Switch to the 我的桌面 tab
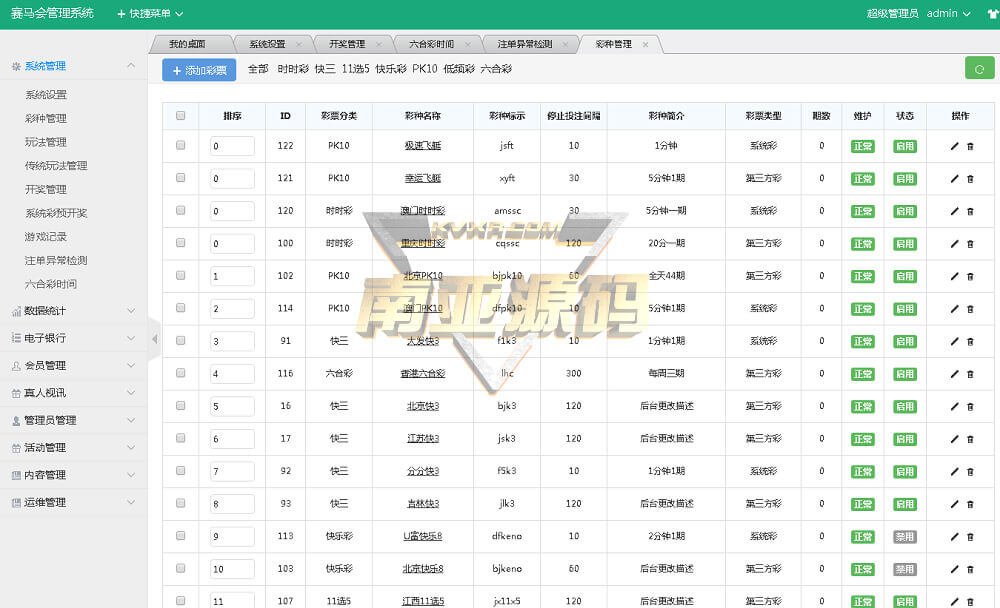Screen dimensions: 1000x608 coord(187,44)
